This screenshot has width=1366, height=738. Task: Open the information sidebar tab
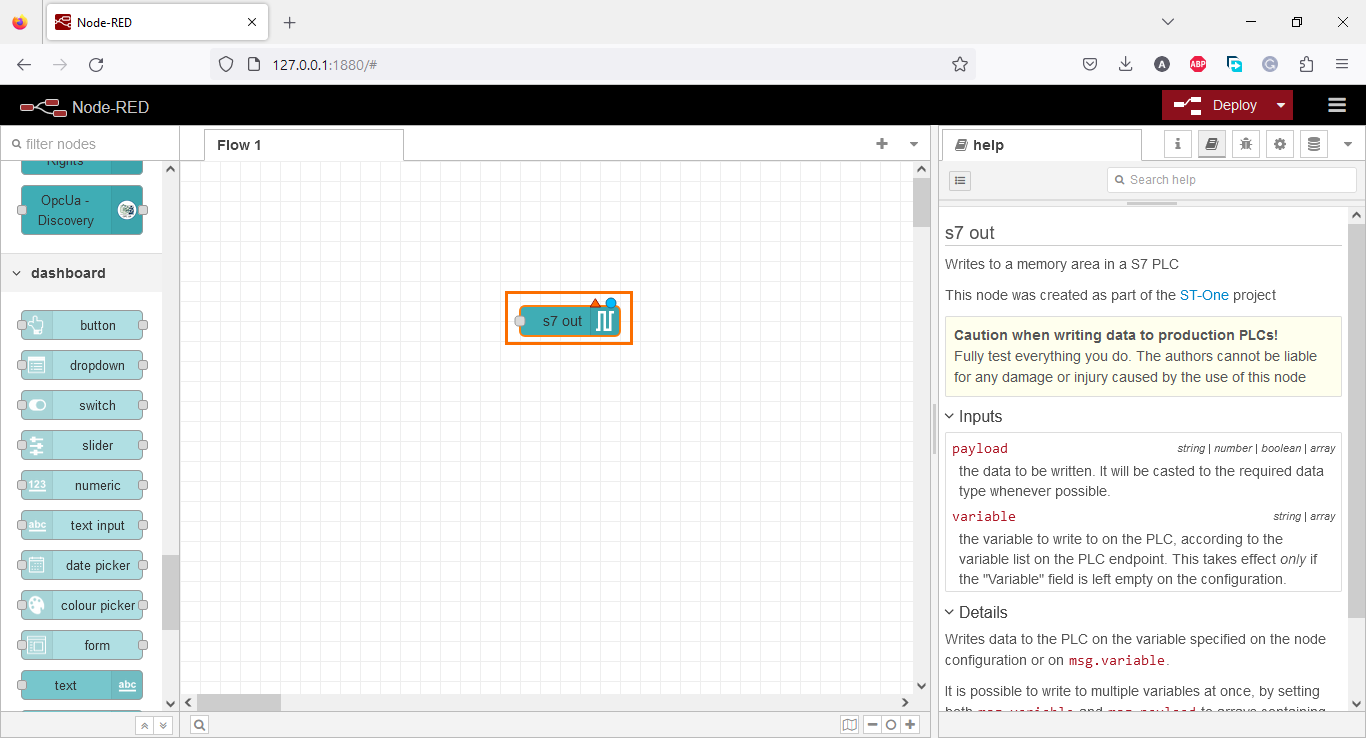[x=1178, y=144]
